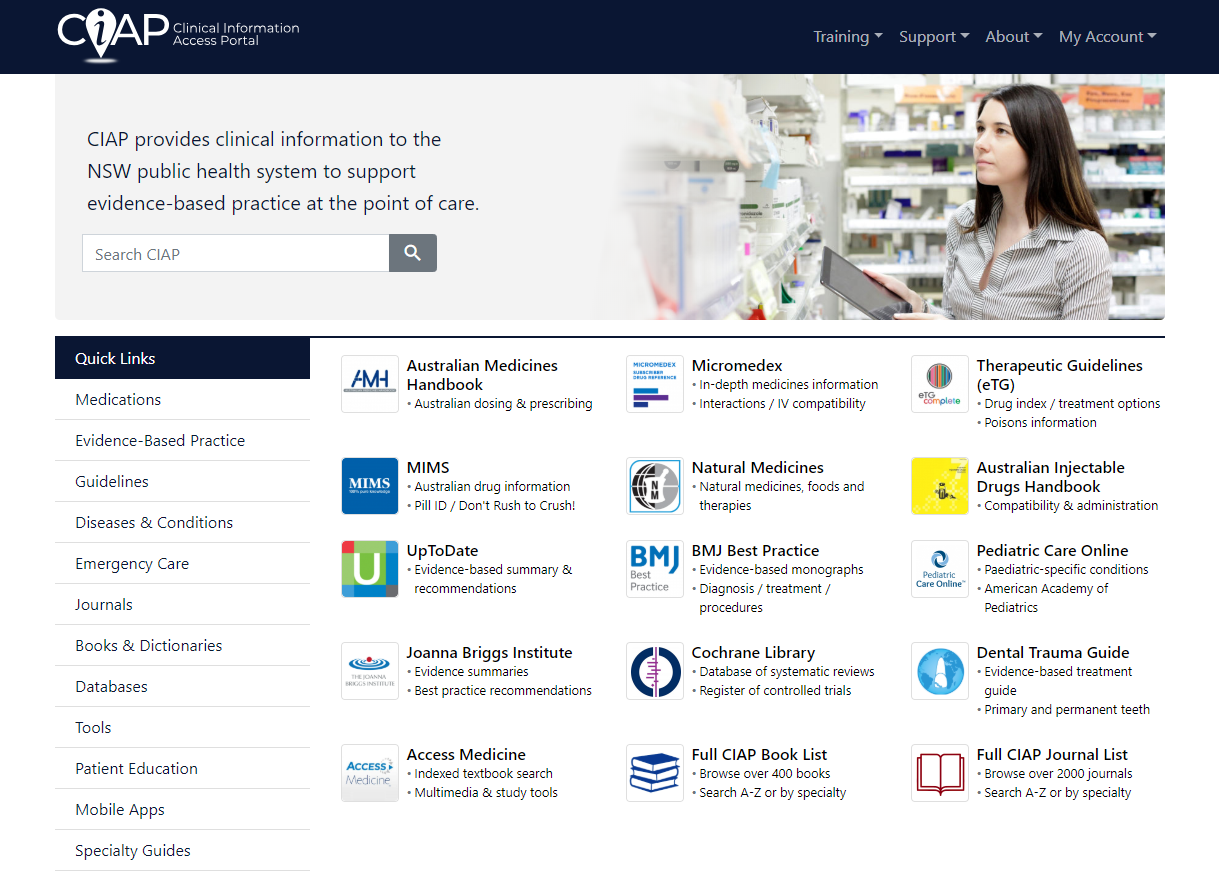1219x887 pixels.
Task: Open the Cochrane Library icon
Action: [654, 671]
